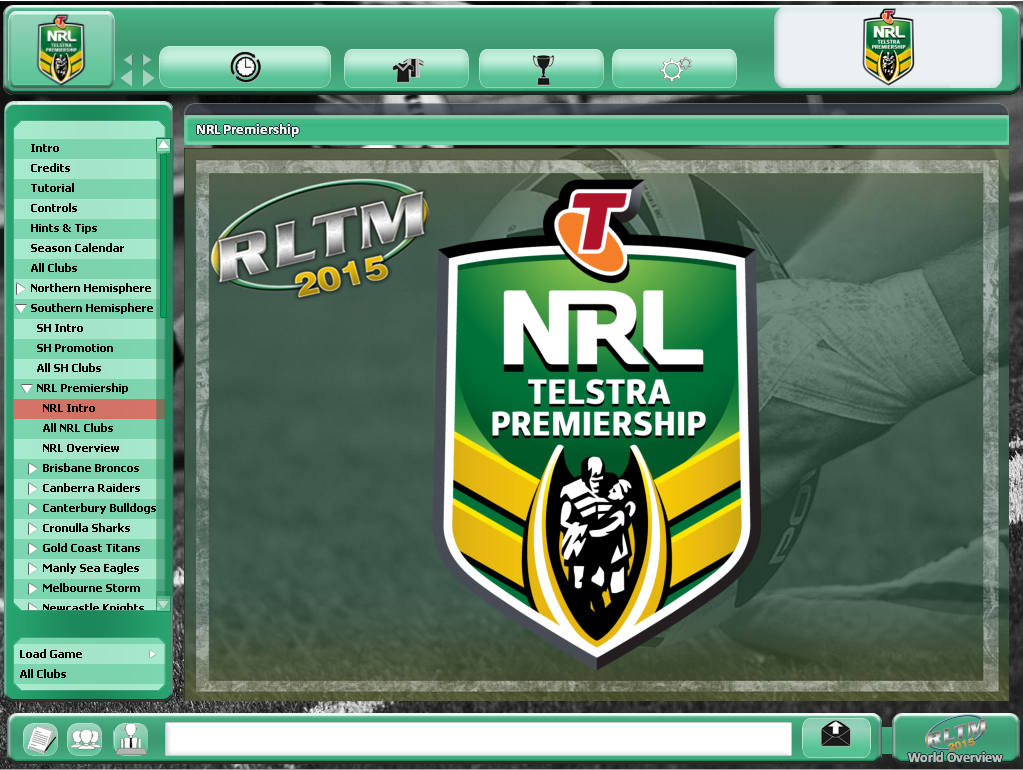Screen dimensions: 1023x770
Task: Click the NRL Telstra Premiership shield image
Action: 597,424
